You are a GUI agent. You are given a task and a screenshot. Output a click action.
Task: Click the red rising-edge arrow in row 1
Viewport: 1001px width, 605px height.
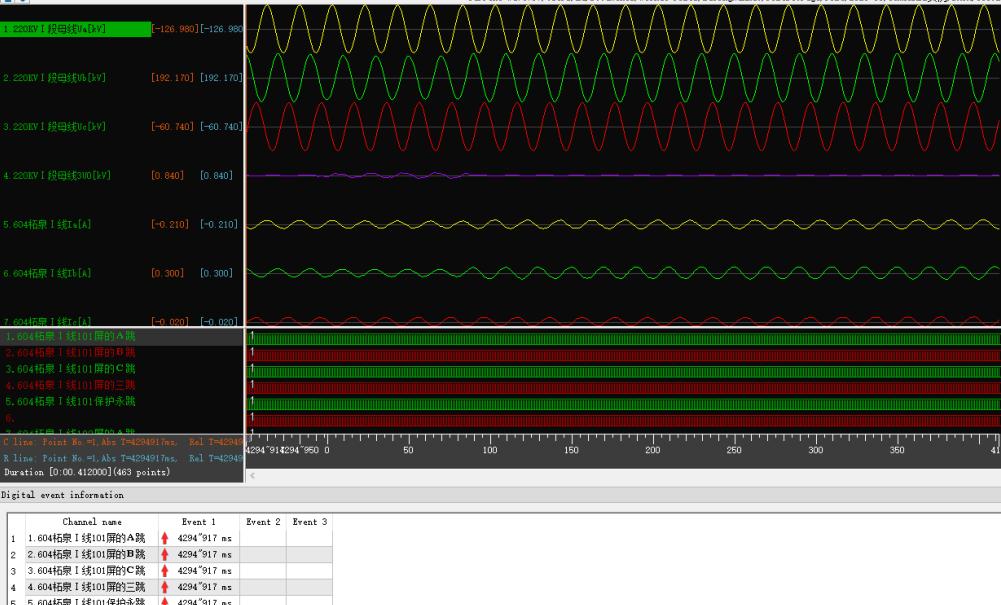[x=165, y=538]
